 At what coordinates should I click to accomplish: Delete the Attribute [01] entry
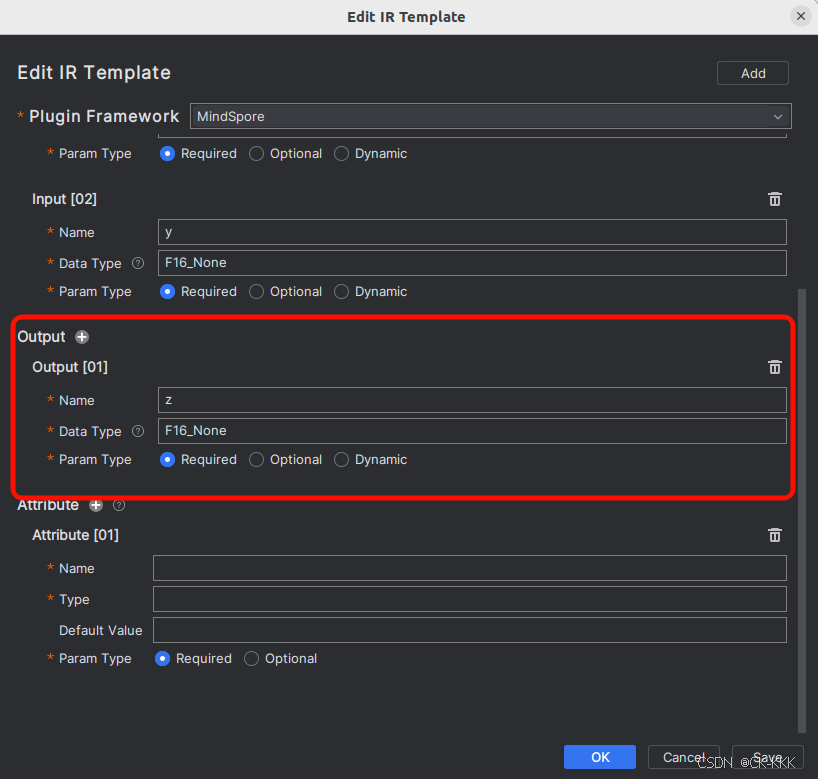tap(774, 535)
